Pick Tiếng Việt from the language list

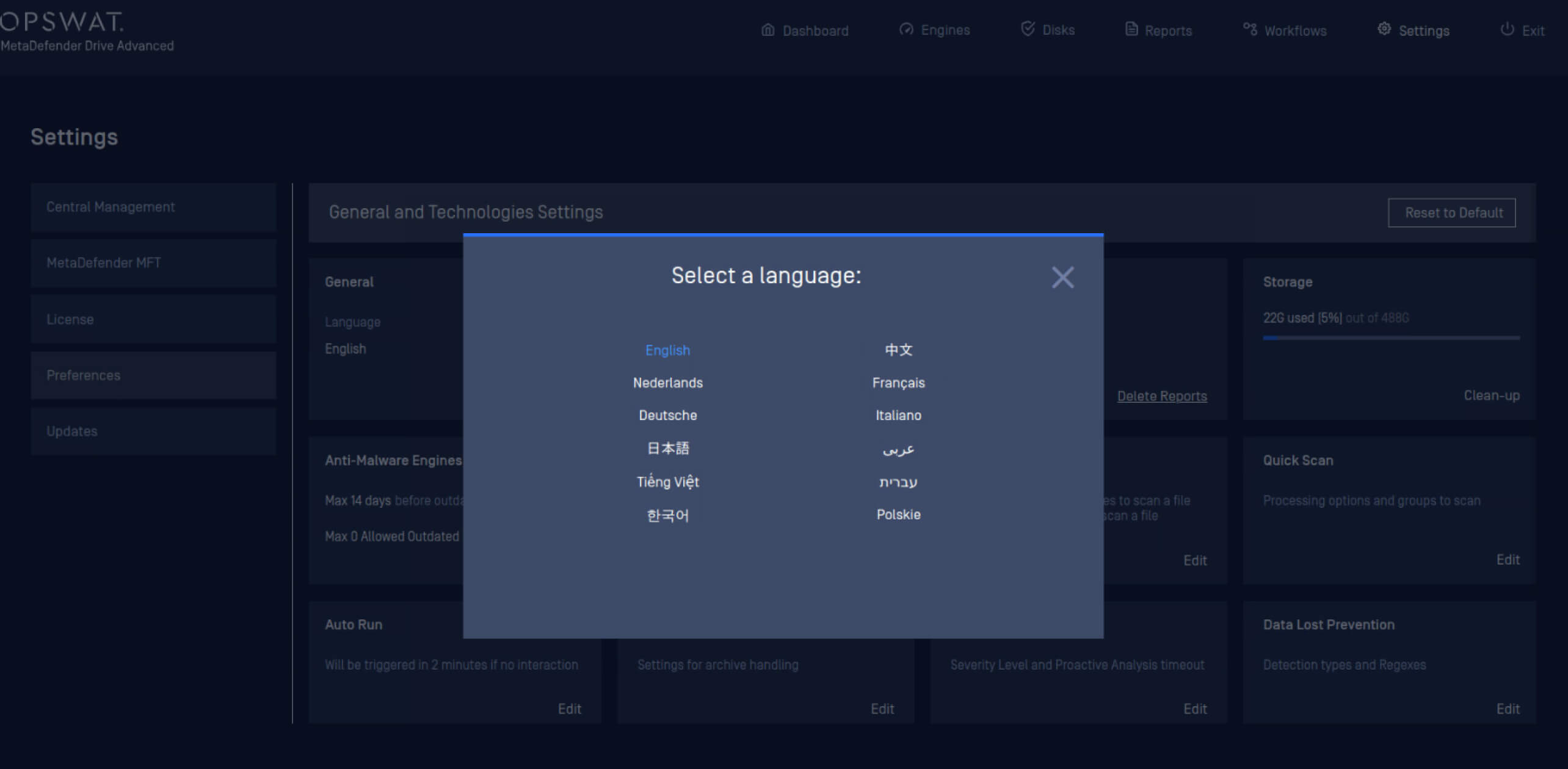667,482
